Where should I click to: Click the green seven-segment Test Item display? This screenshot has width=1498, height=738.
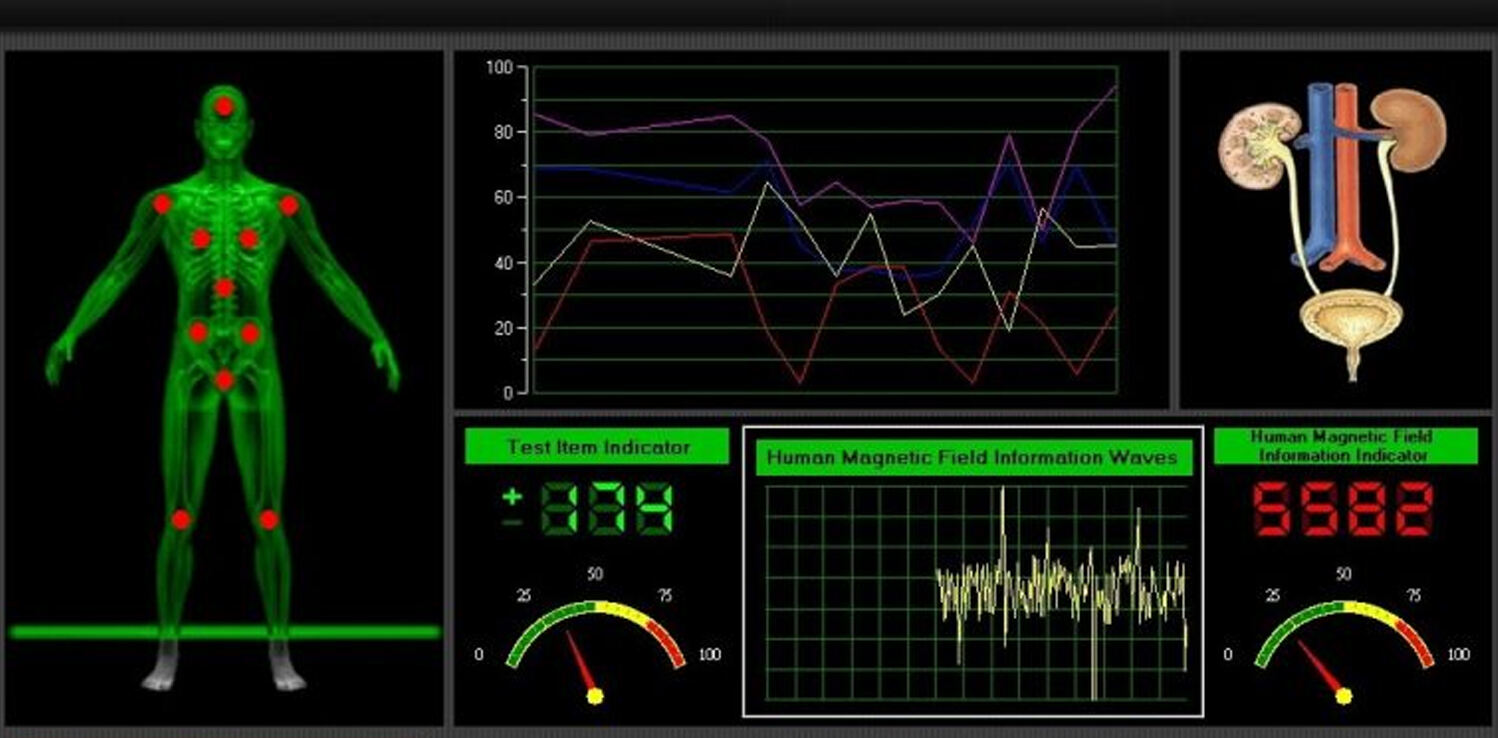607,508
